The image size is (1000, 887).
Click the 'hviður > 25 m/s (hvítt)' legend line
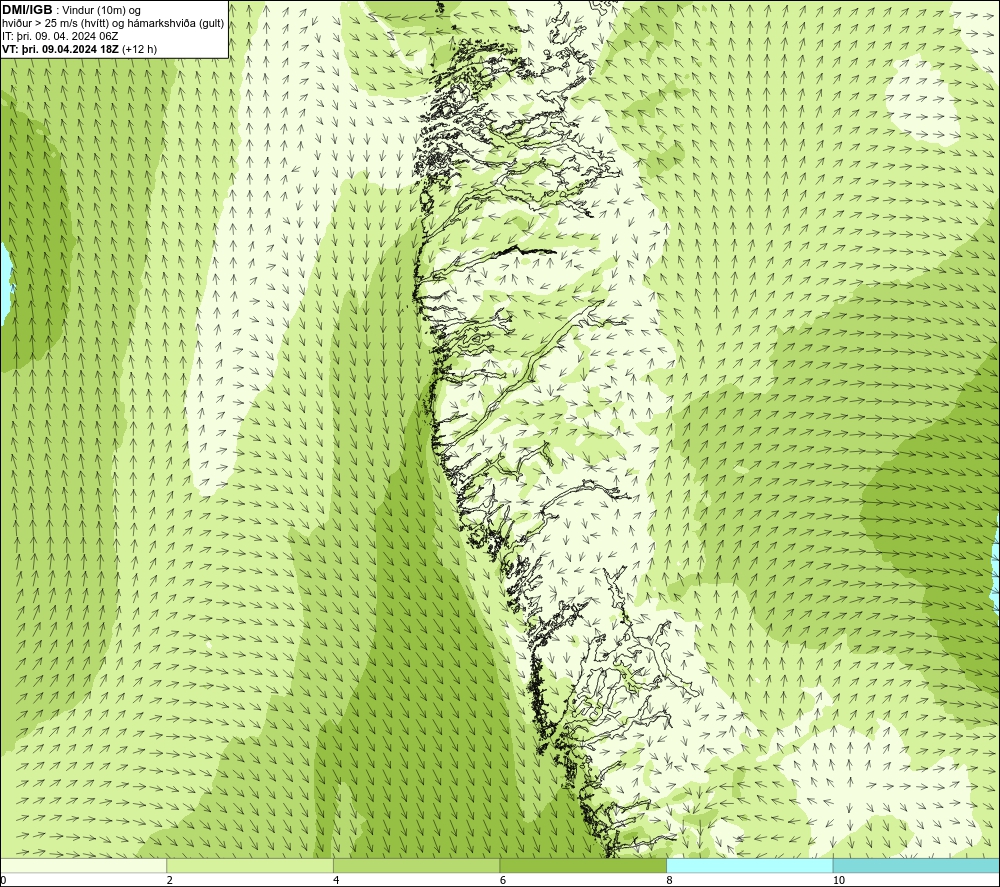click(x=113, y=23)
